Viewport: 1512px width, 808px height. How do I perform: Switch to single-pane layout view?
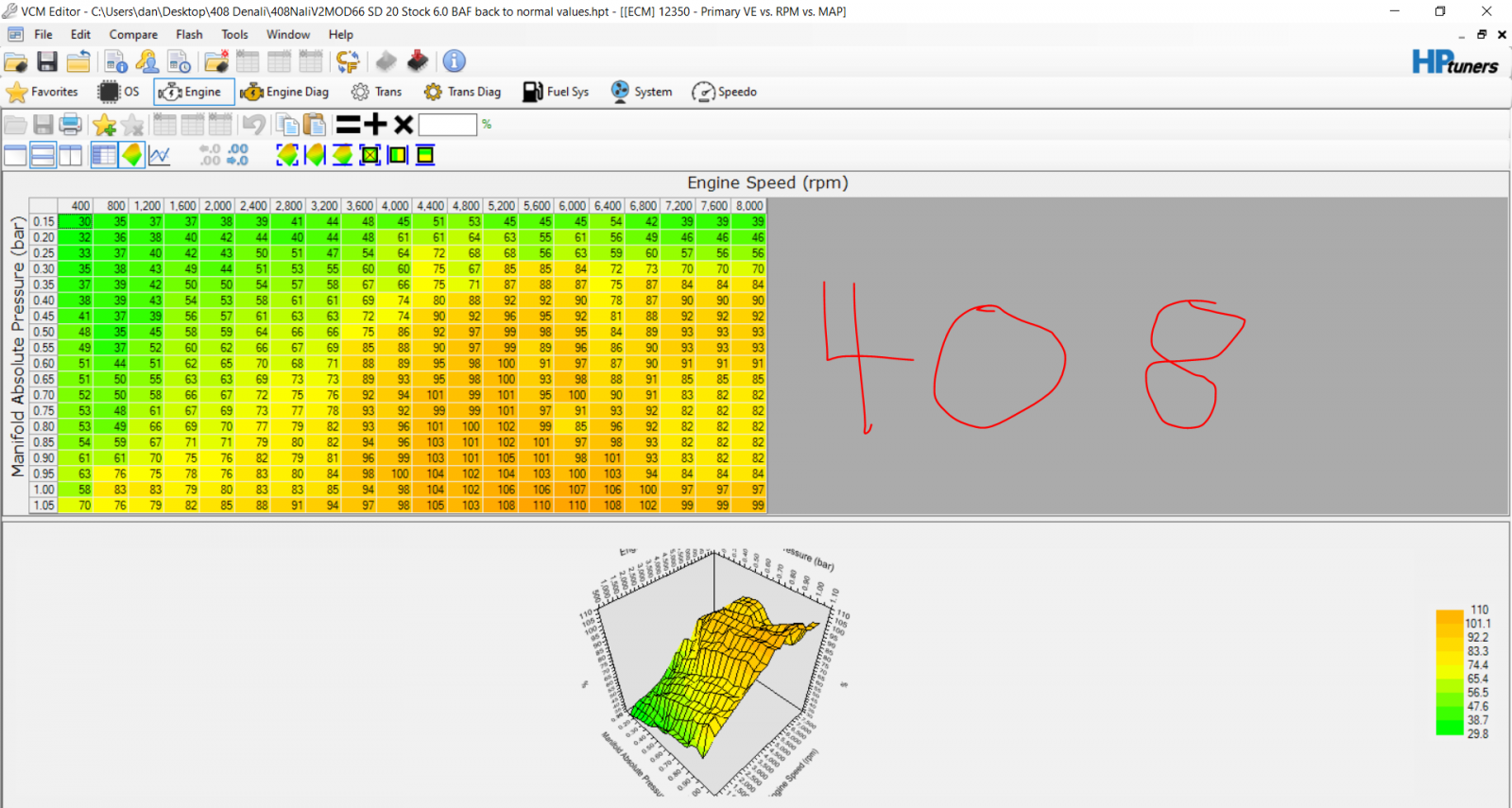[x=16, y=155]
